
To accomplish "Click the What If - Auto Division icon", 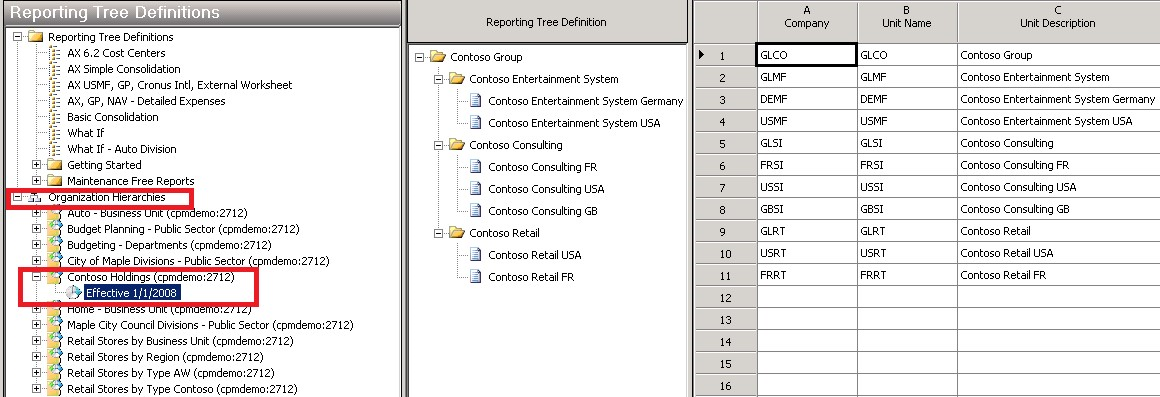I will pos(54,149).
